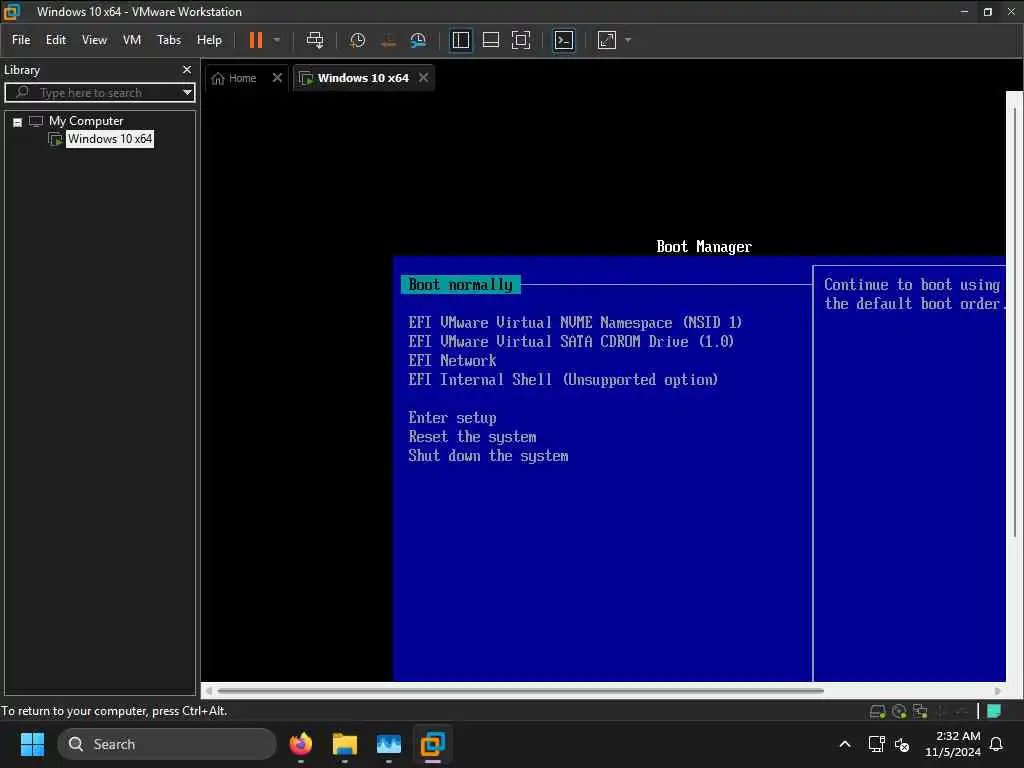Click the stretch guest display icon
The width and height of the screenshot is (1024, 768).
(x=607, y=40)
